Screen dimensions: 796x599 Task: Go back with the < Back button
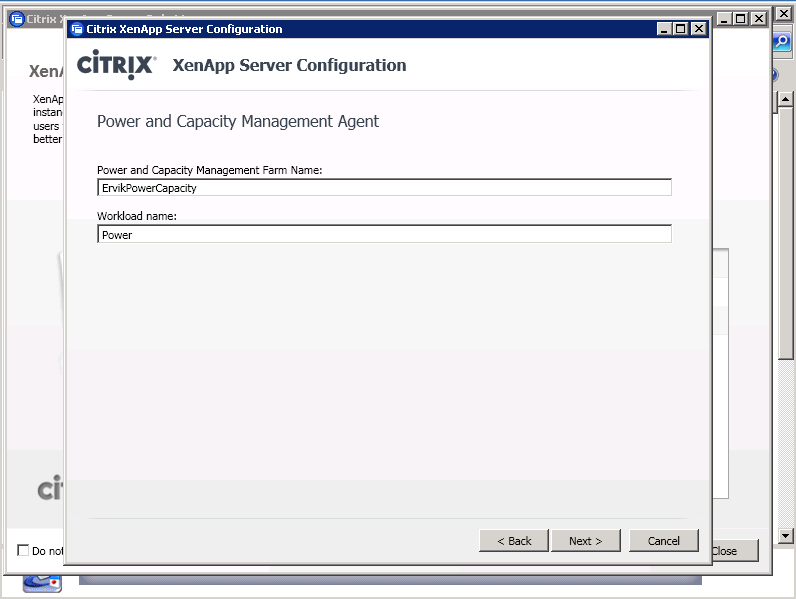point(514,541)
